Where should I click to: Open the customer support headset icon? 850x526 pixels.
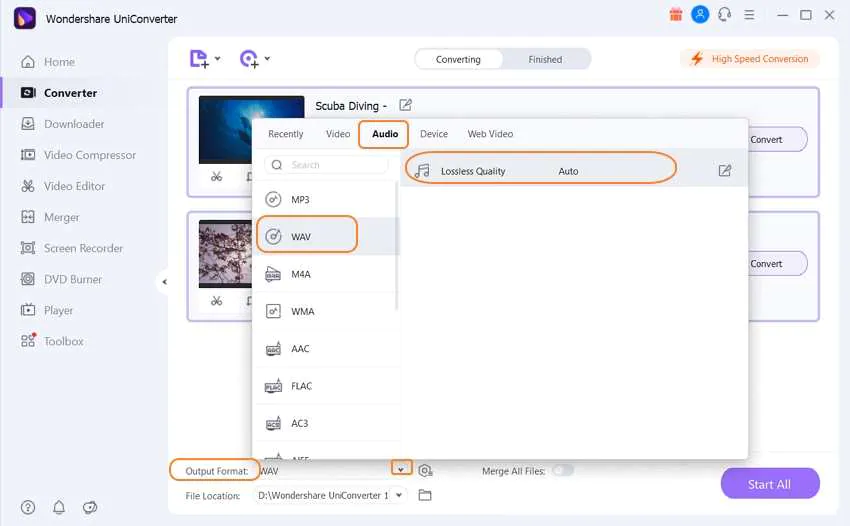click(724, 15)
